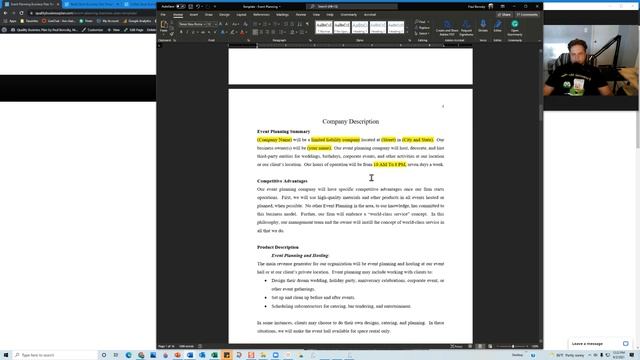Screen dimensions: 640x360
Task: Switch to the Insert tab
Action: coord(194,15)
